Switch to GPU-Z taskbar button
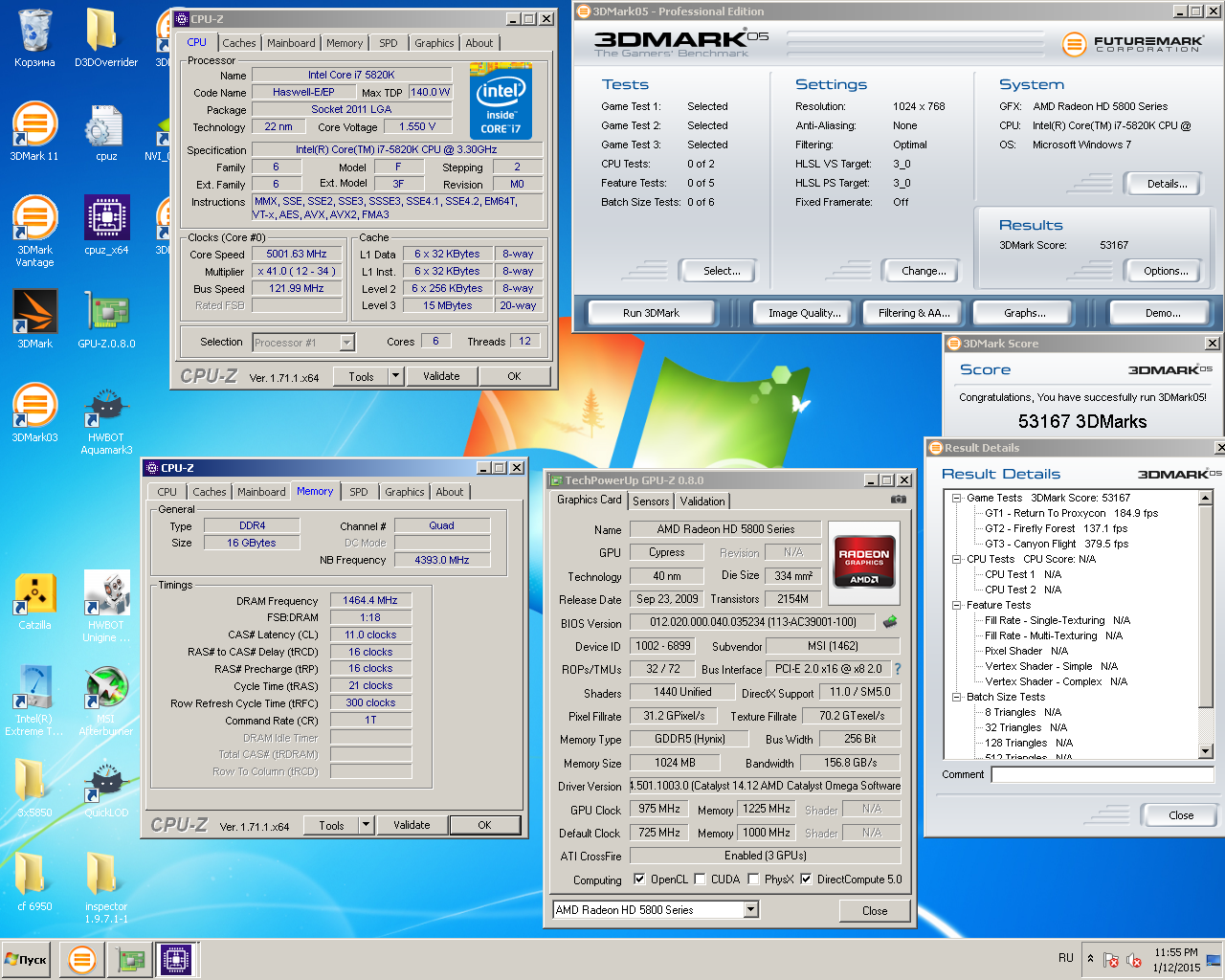Viewport: 1225px width, 980px height. [129, 959]
